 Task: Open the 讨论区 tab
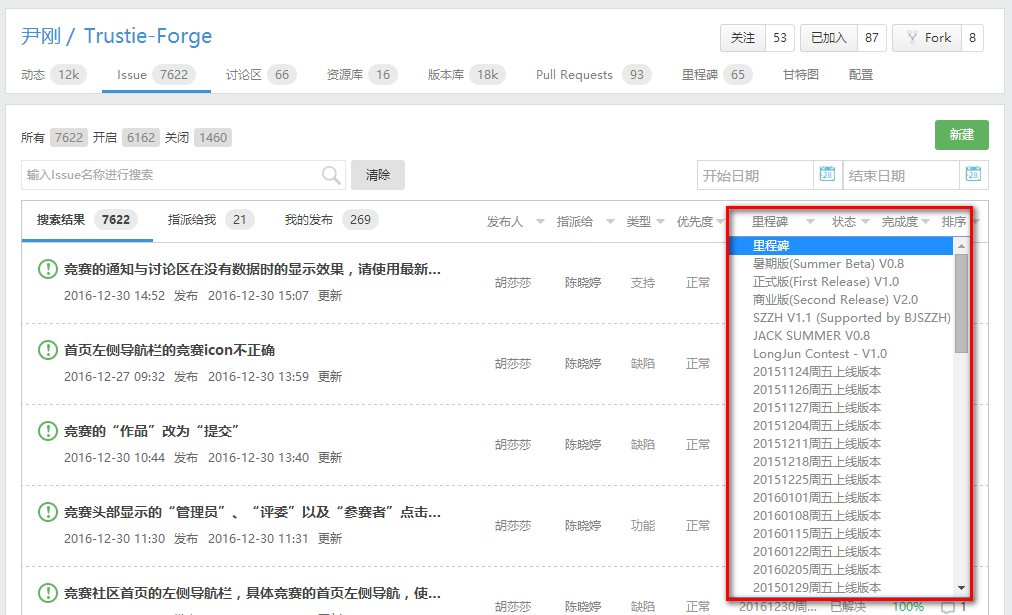pyautogui.click(x=261, y=75)
